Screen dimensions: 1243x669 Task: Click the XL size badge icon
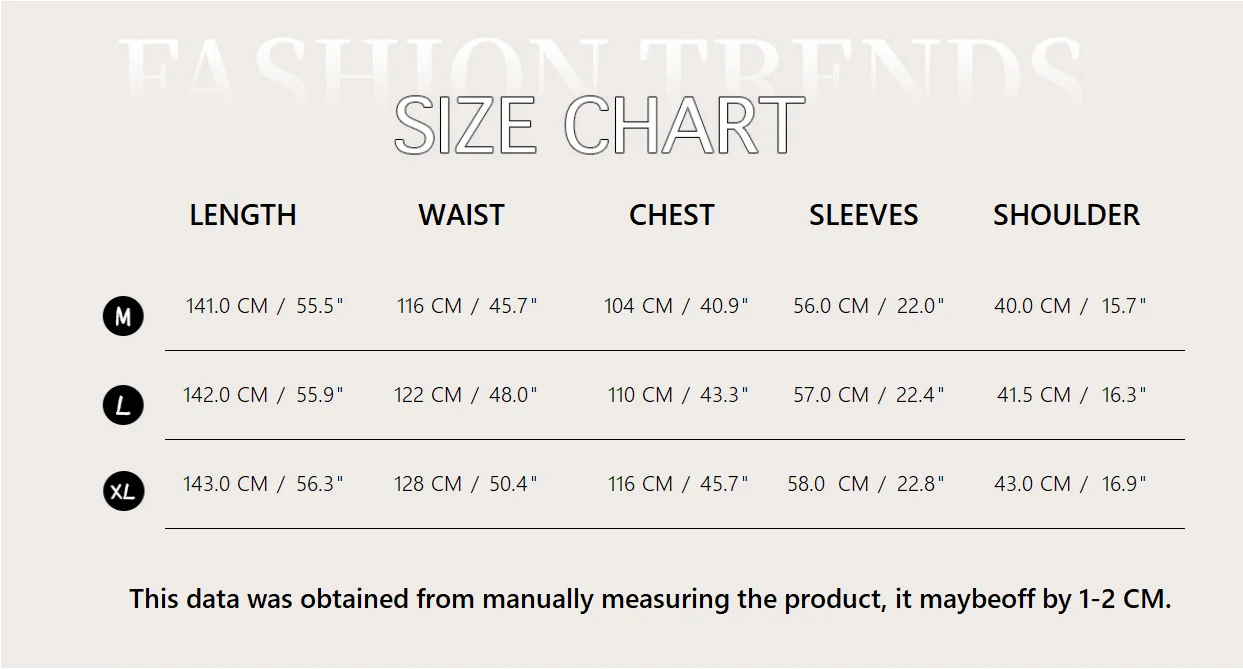point(123,492)
